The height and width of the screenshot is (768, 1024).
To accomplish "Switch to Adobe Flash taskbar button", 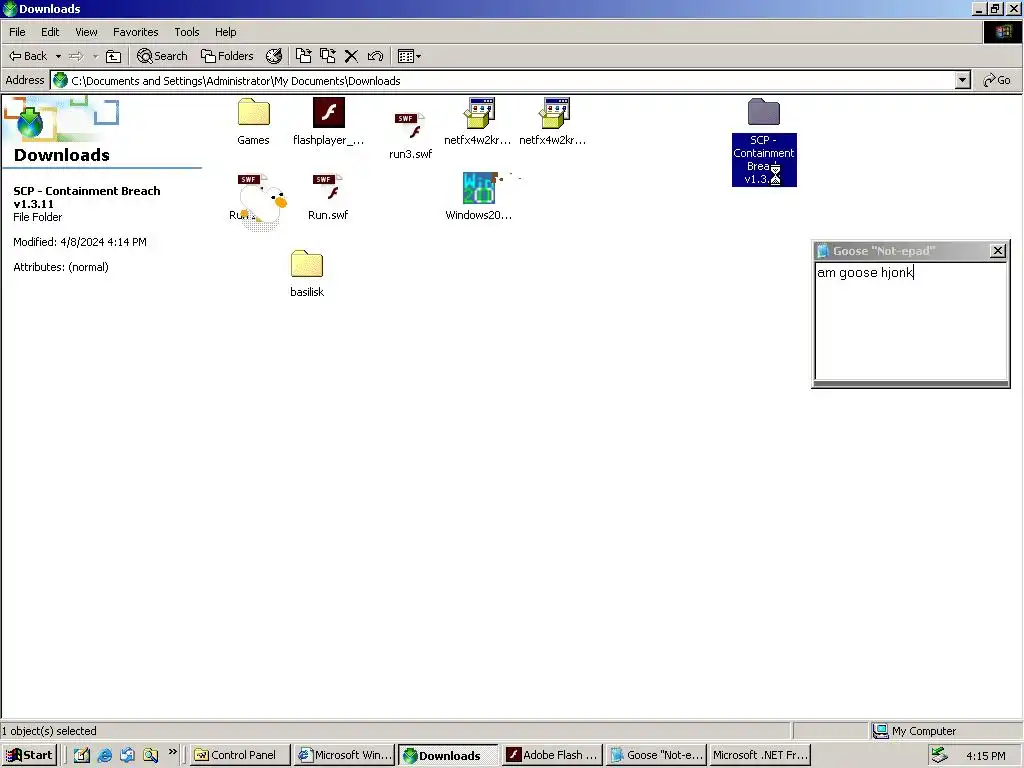I will [552, 755].
